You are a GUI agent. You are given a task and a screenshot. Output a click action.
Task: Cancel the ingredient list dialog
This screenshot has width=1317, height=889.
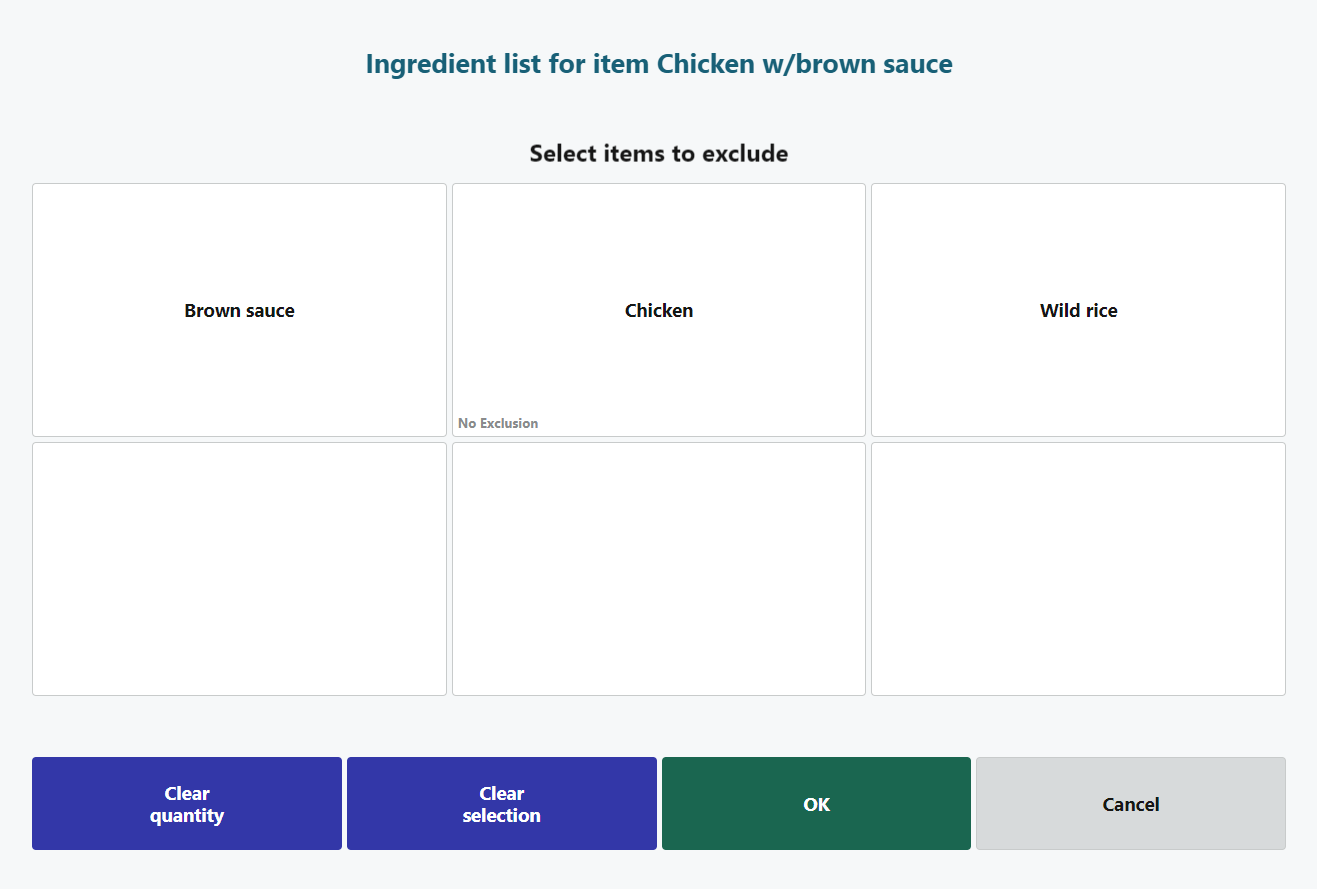[x=1130, y=804]
